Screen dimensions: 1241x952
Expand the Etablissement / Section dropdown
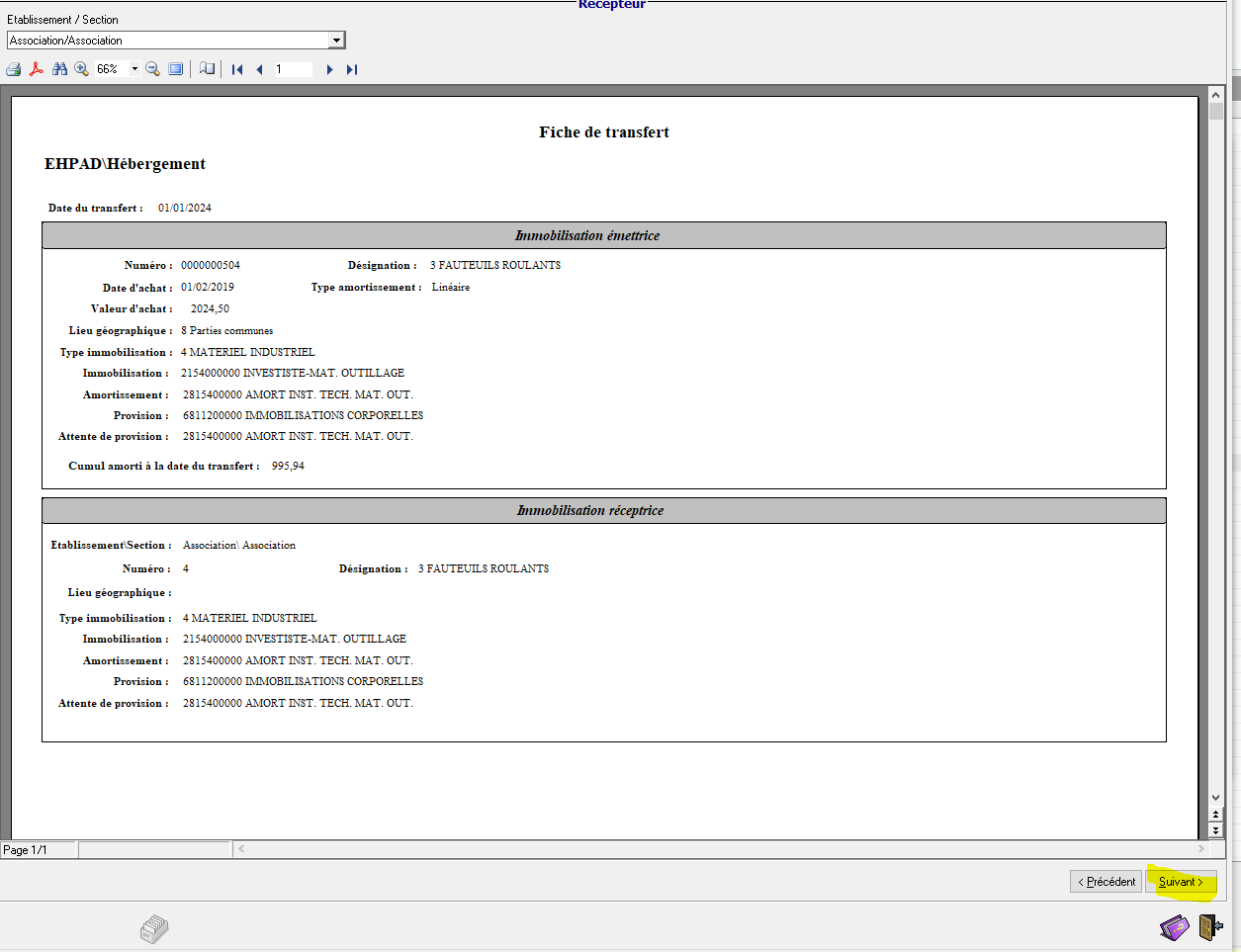pos(336,41)
